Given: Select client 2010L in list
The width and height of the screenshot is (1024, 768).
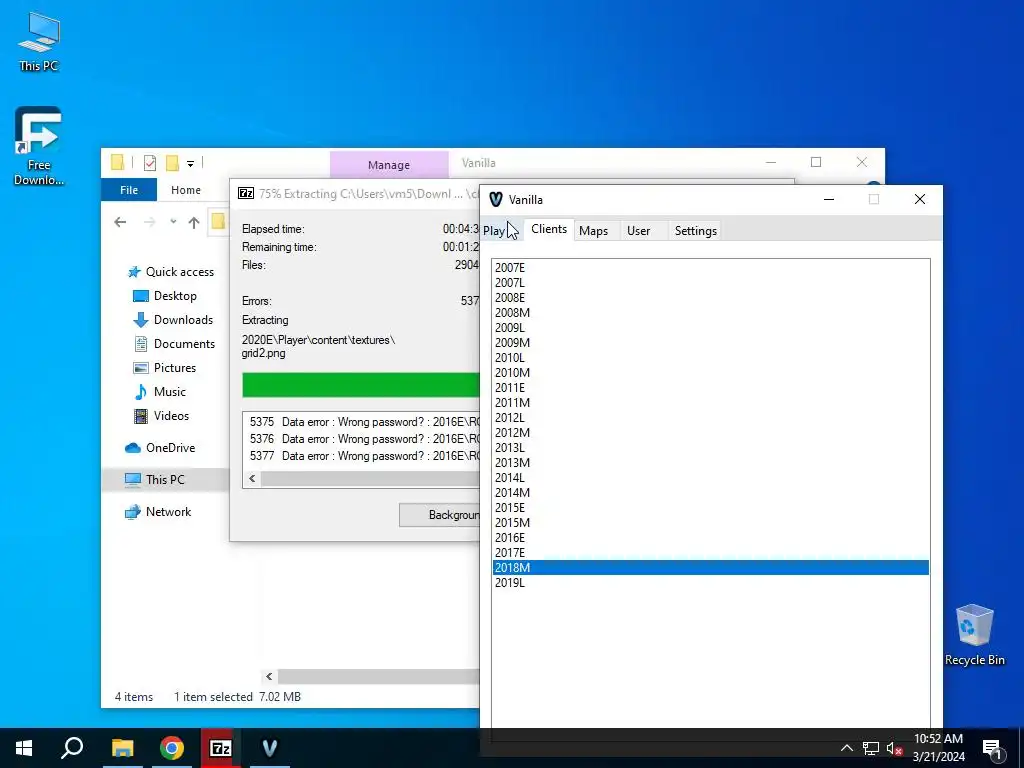Looking at the screenshot, I should [x=711, y=358].
